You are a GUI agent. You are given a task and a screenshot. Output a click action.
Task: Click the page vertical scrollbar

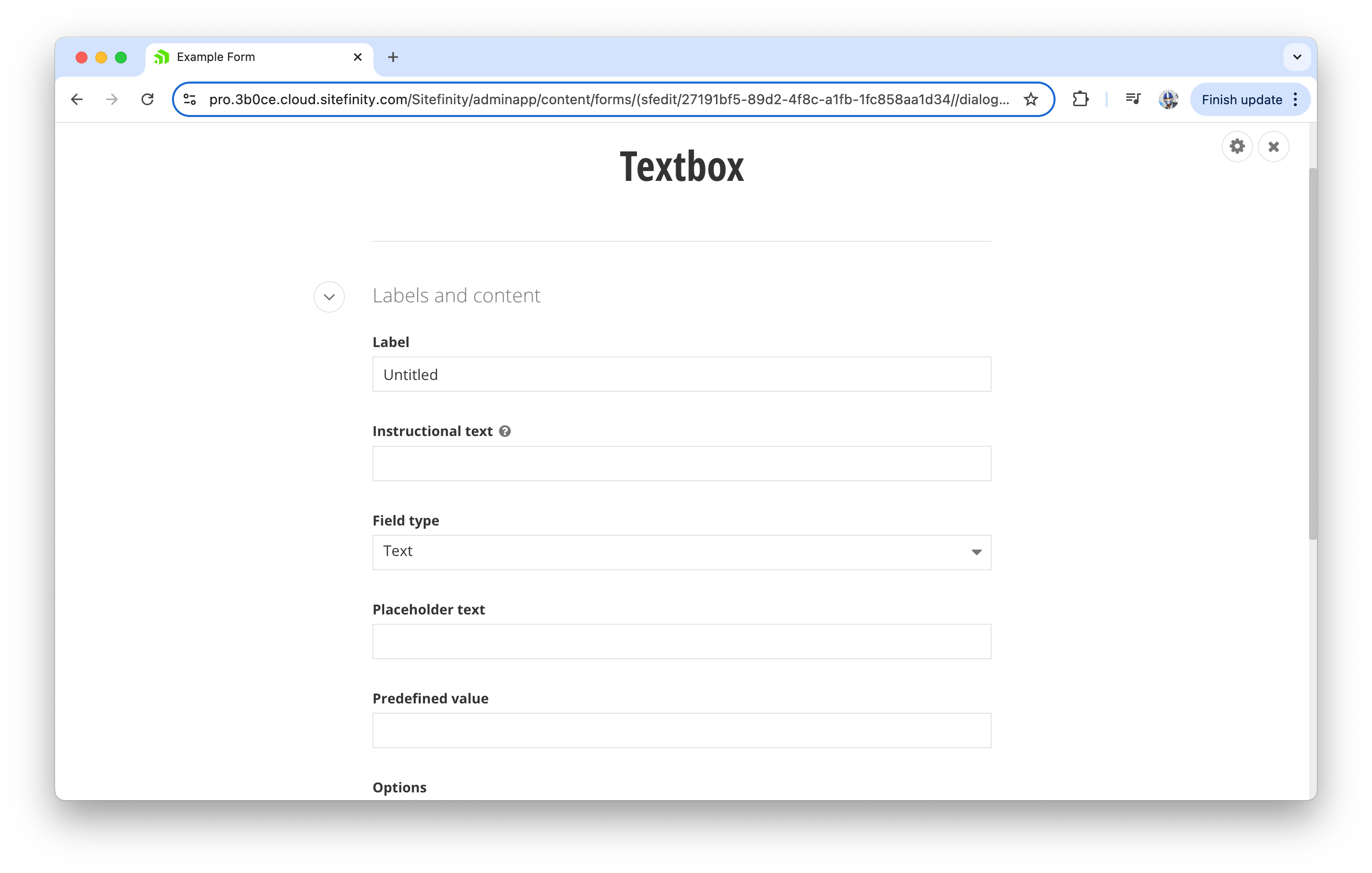[x=1312, y=353]
